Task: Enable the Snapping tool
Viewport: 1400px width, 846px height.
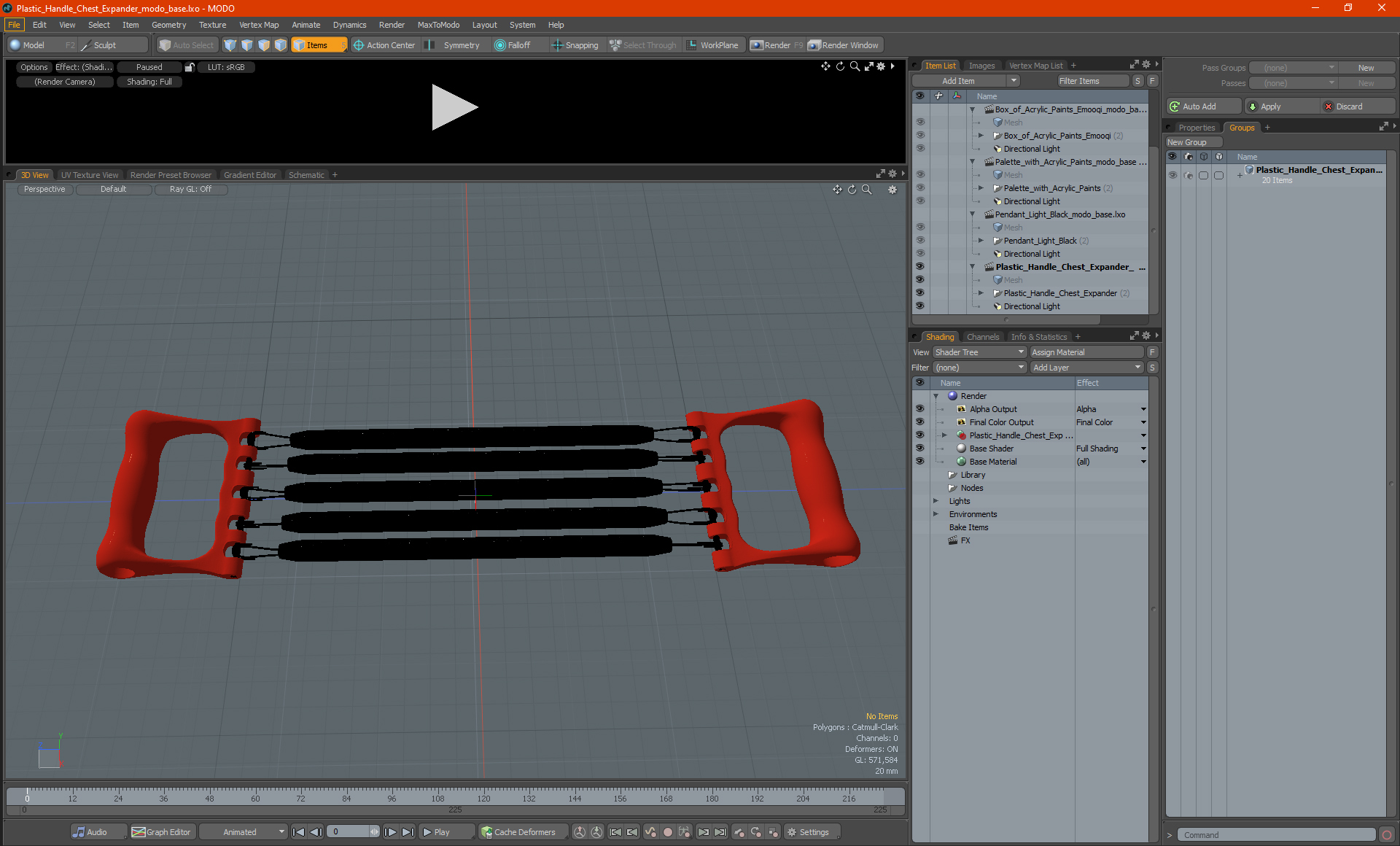Action: (575, 45)
